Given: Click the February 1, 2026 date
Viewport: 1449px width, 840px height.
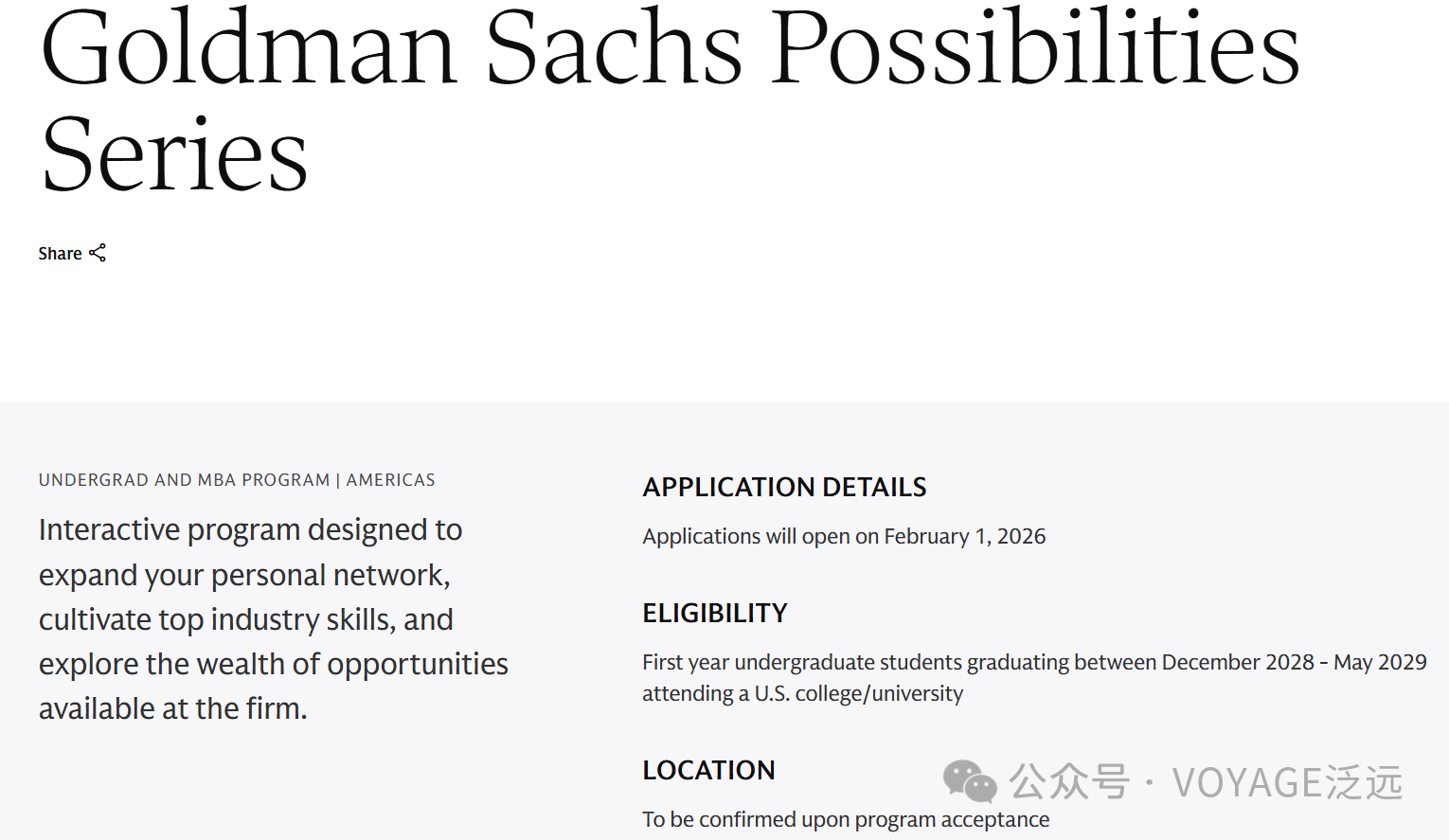Looking at the screenshot, I should (964, 536).
